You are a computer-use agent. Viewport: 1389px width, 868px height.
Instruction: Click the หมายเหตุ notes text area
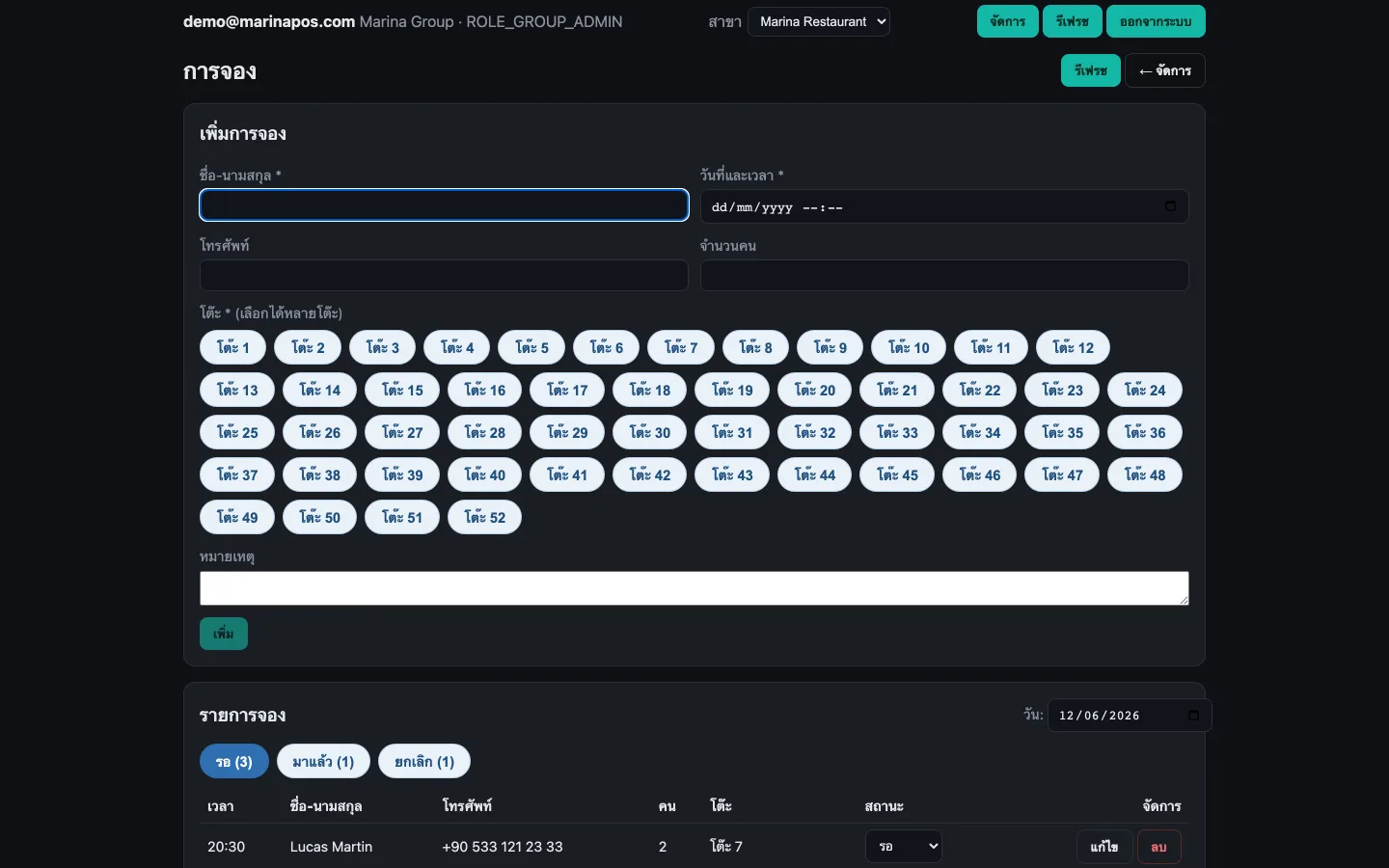point(694,588)
